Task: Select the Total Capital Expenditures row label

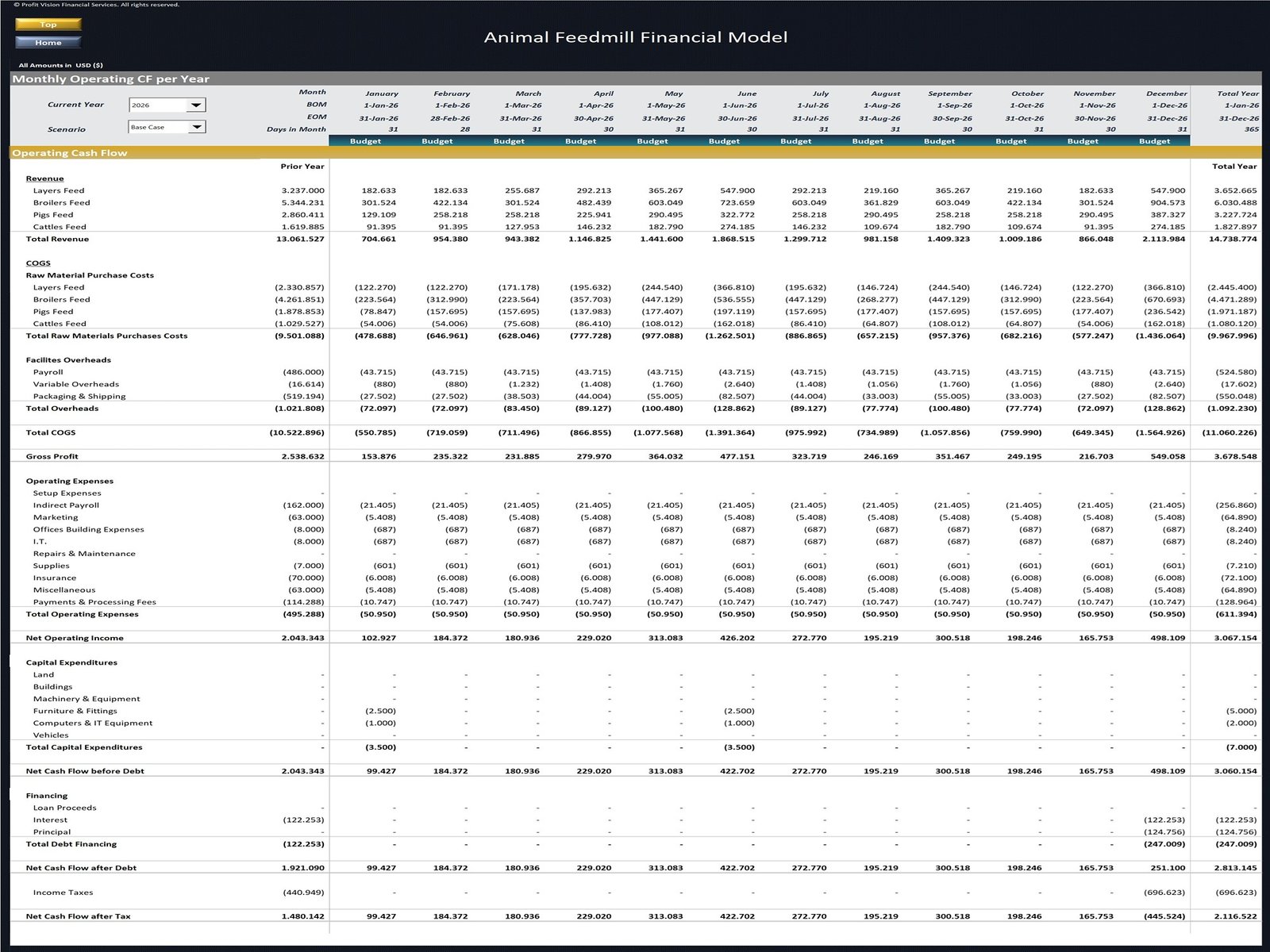Action: click(x=84, y=747)
